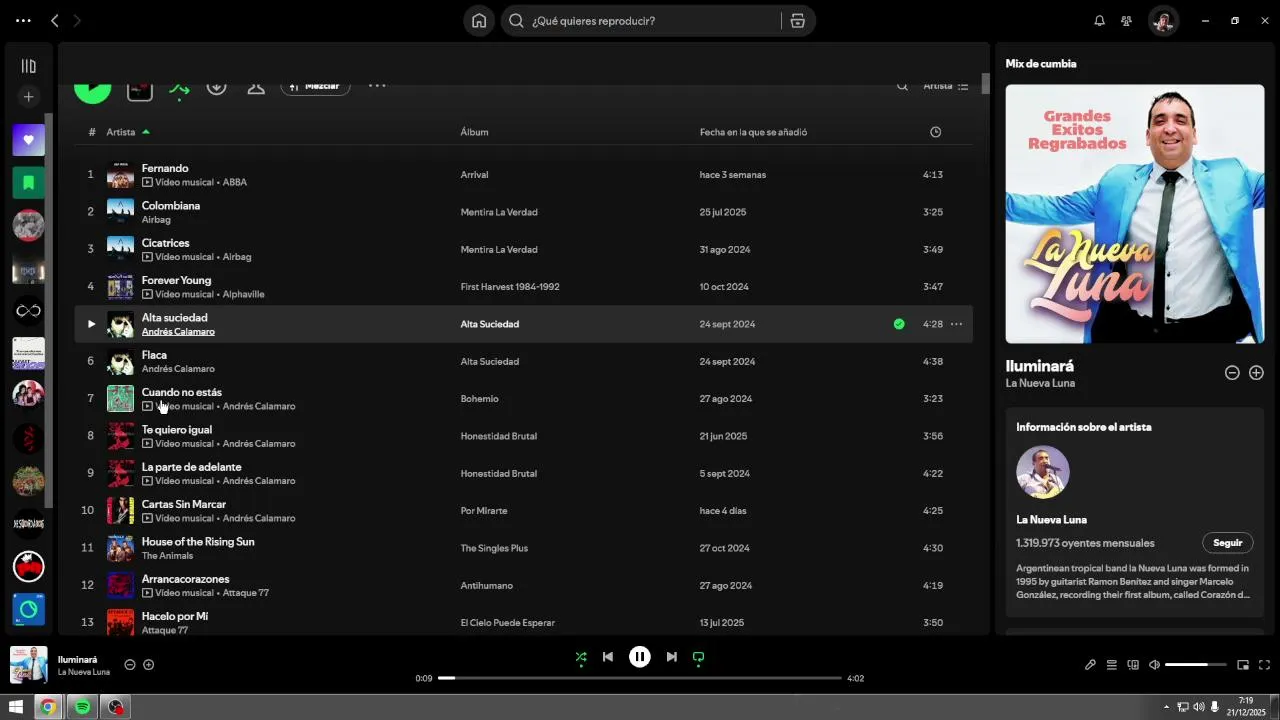The image size is (1280, 720).
Task: Open the notifications bell
Action: 1099,21
